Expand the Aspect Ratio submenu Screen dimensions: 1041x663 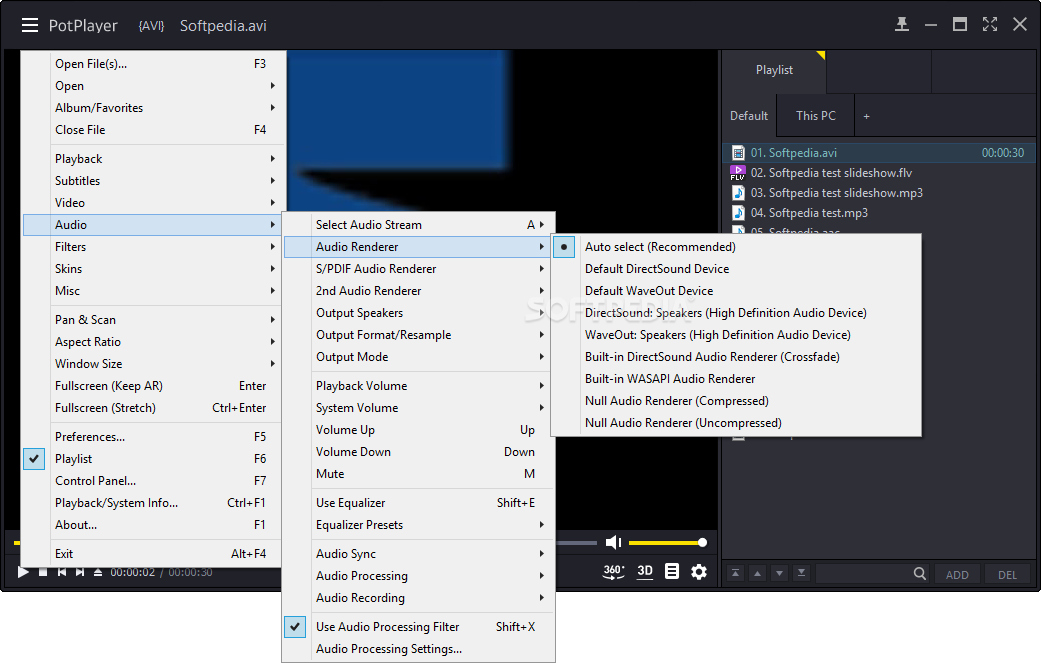click(154, 342)
